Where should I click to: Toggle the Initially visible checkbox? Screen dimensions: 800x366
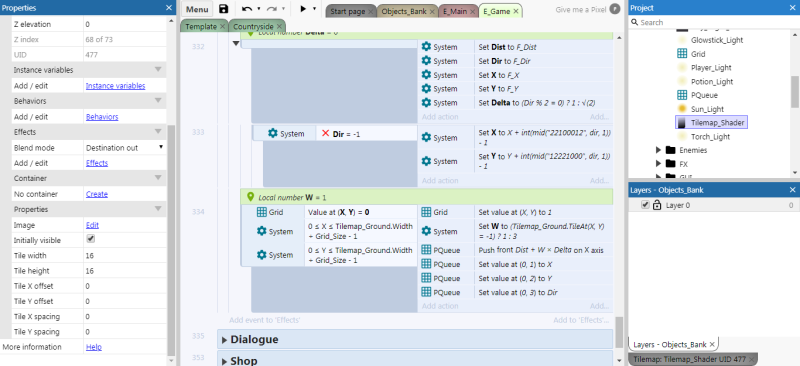91,239
